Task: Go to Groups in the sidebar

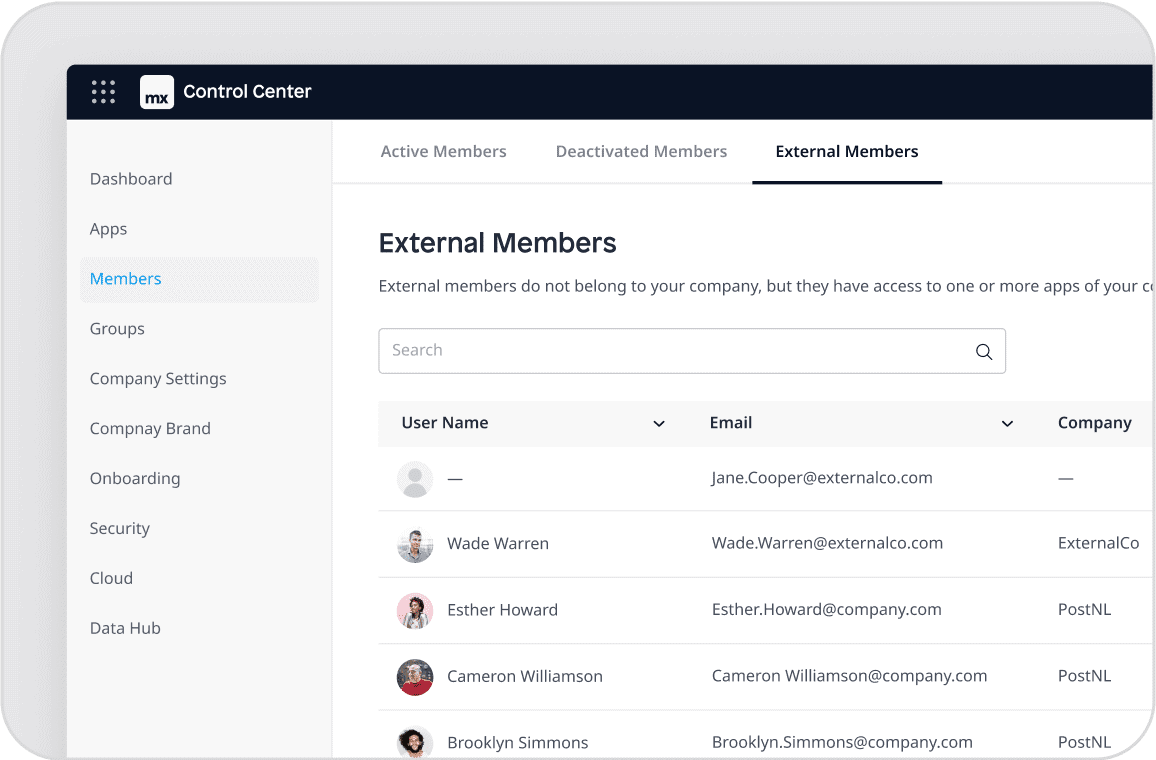Action: pyautogui.click(x=117, y=329)
